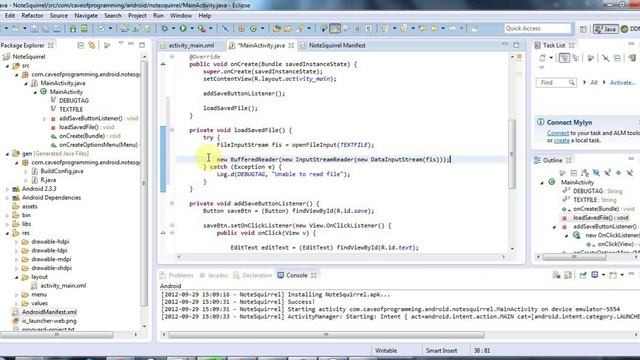The width and height of the screenshot is (640, 360).
Task: Expand the drawable-hdpi folder
Action: point(16,242)
